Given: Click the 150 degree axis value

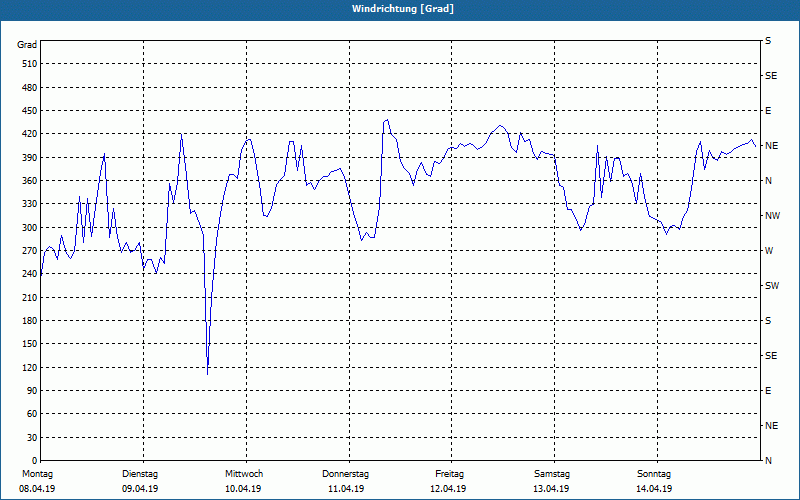Looking at the screenshot, I should (x=29, y=344).
